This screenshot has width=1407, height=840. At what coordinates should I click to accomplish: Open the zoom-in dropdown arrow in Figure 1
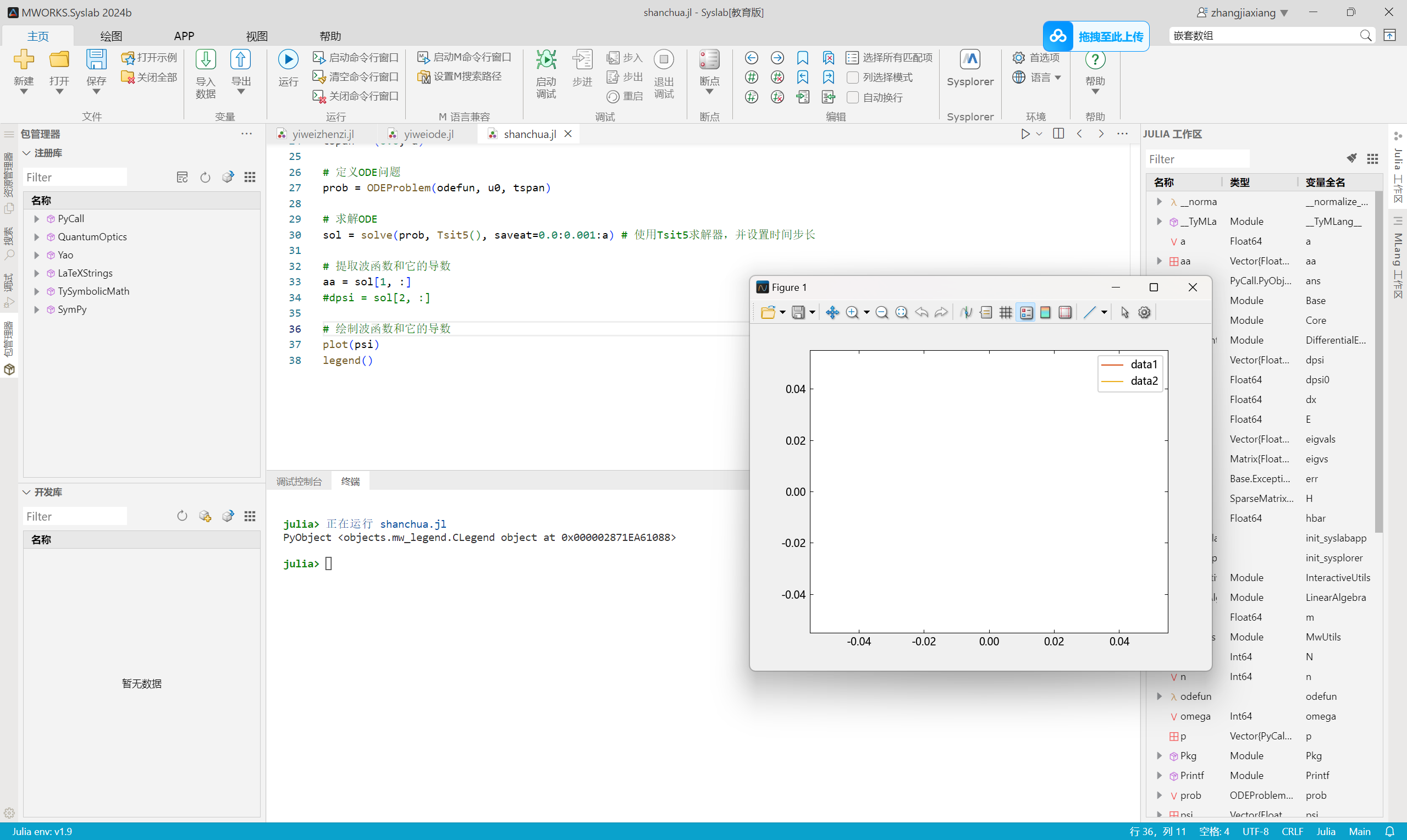point(867,312)
